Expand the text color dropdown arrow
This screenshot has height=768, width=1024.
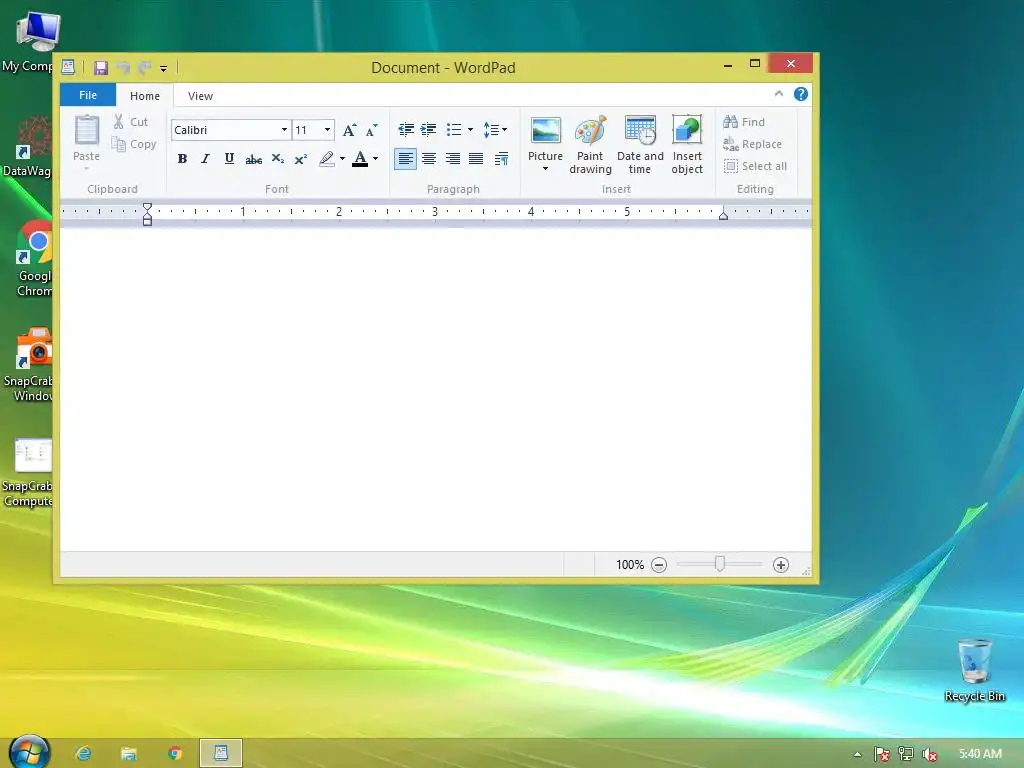376,159
